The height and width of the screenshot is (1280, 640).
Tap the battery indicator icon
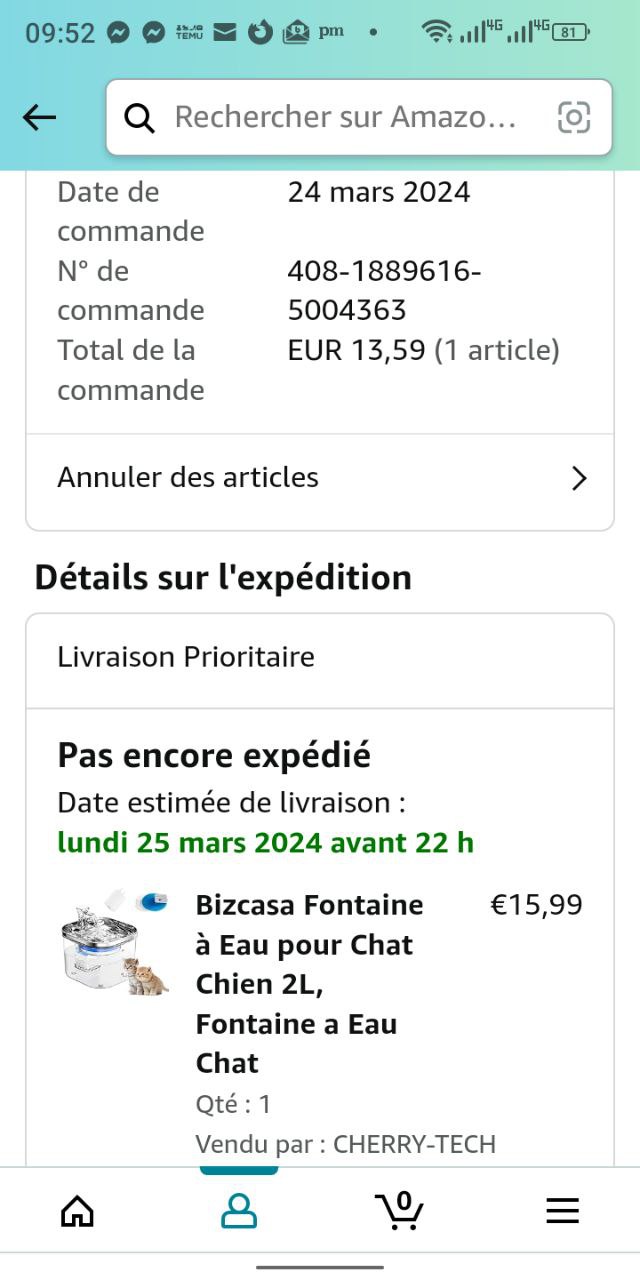point(570,32)
